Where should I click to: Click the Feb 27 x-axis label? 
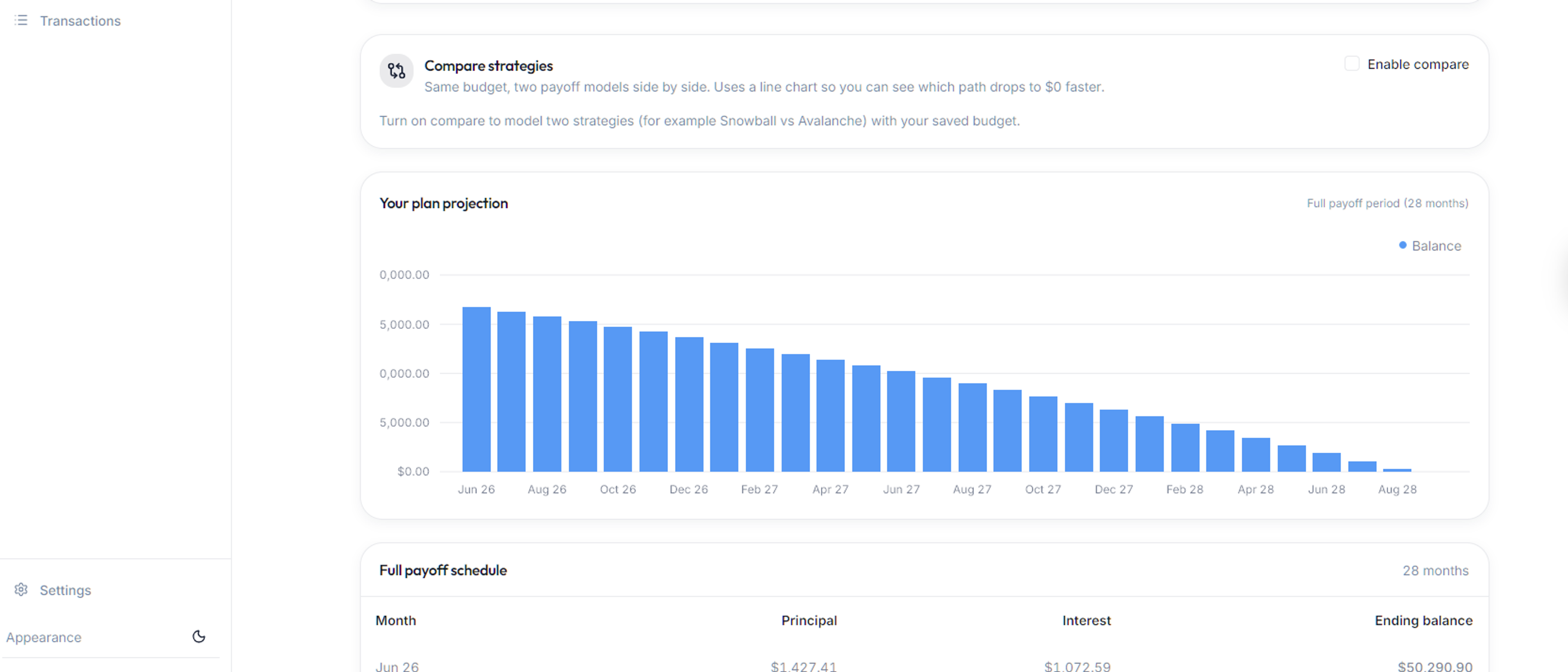759,490
